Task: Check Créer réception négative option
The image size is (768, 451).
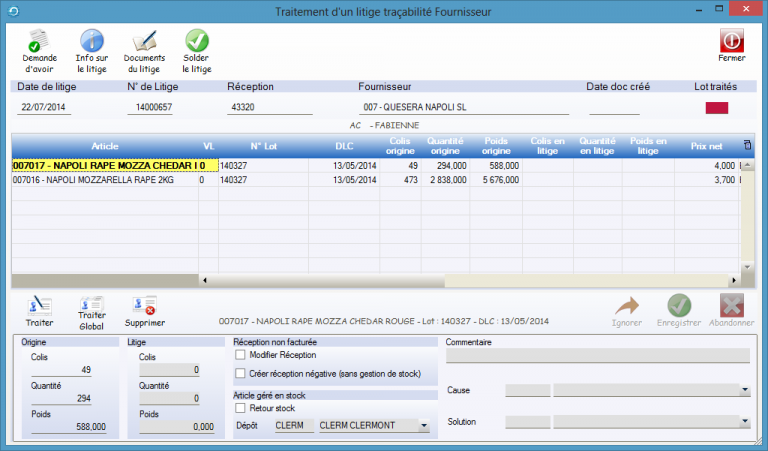Action: 240,373
